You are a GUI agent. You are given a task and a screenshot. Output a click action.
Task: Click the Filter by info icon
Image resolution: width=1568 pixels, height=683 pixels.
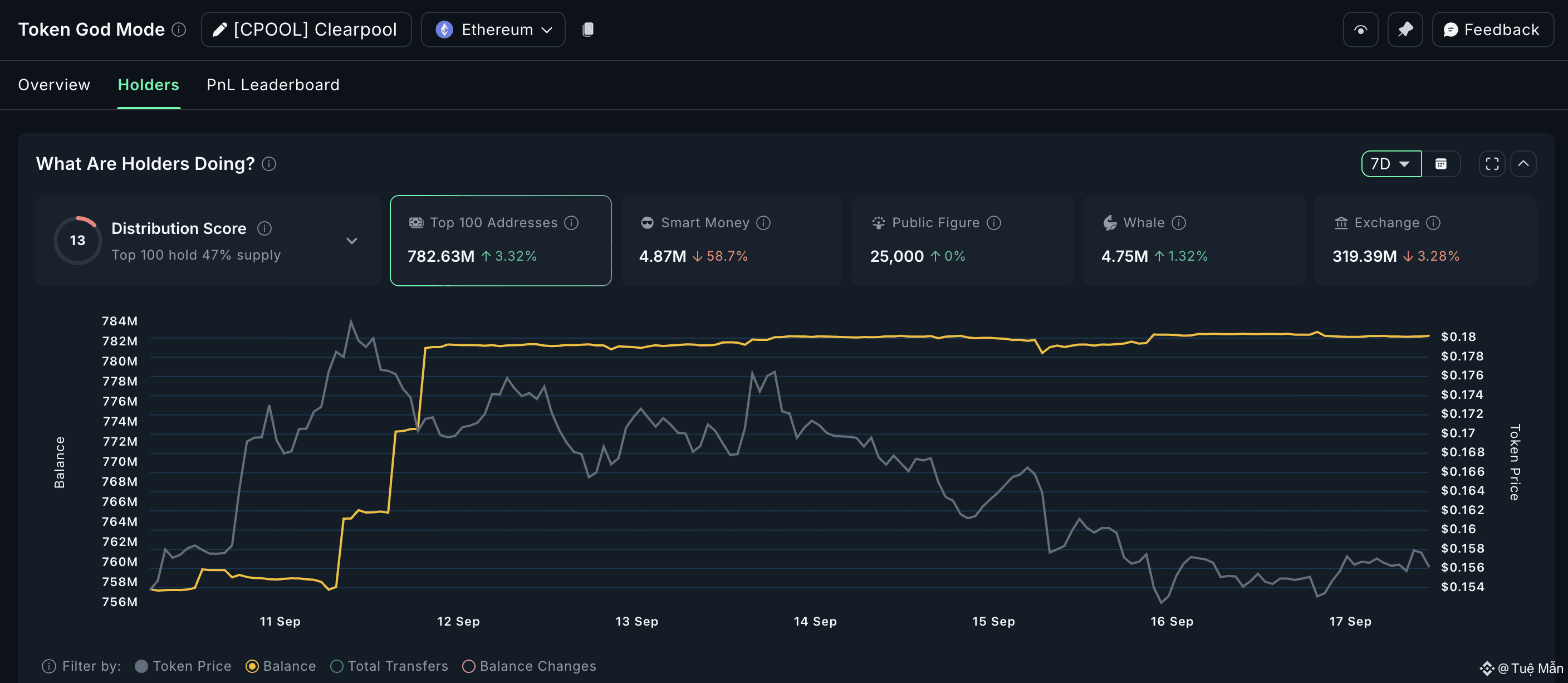[48, 666]
